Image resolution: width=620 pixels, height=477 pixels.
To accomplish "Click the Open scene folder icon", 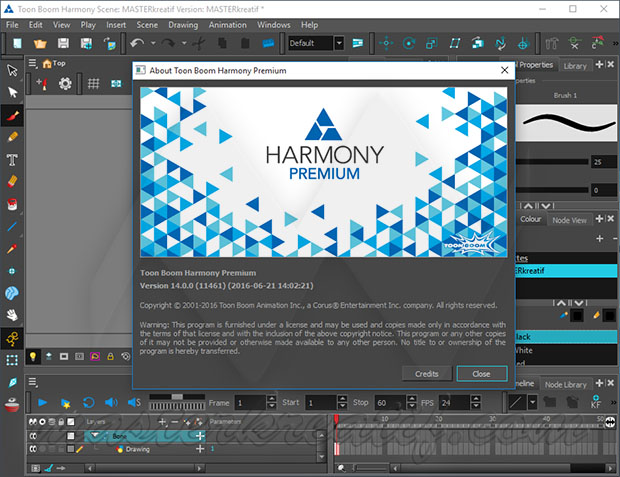I will point(40,43).
